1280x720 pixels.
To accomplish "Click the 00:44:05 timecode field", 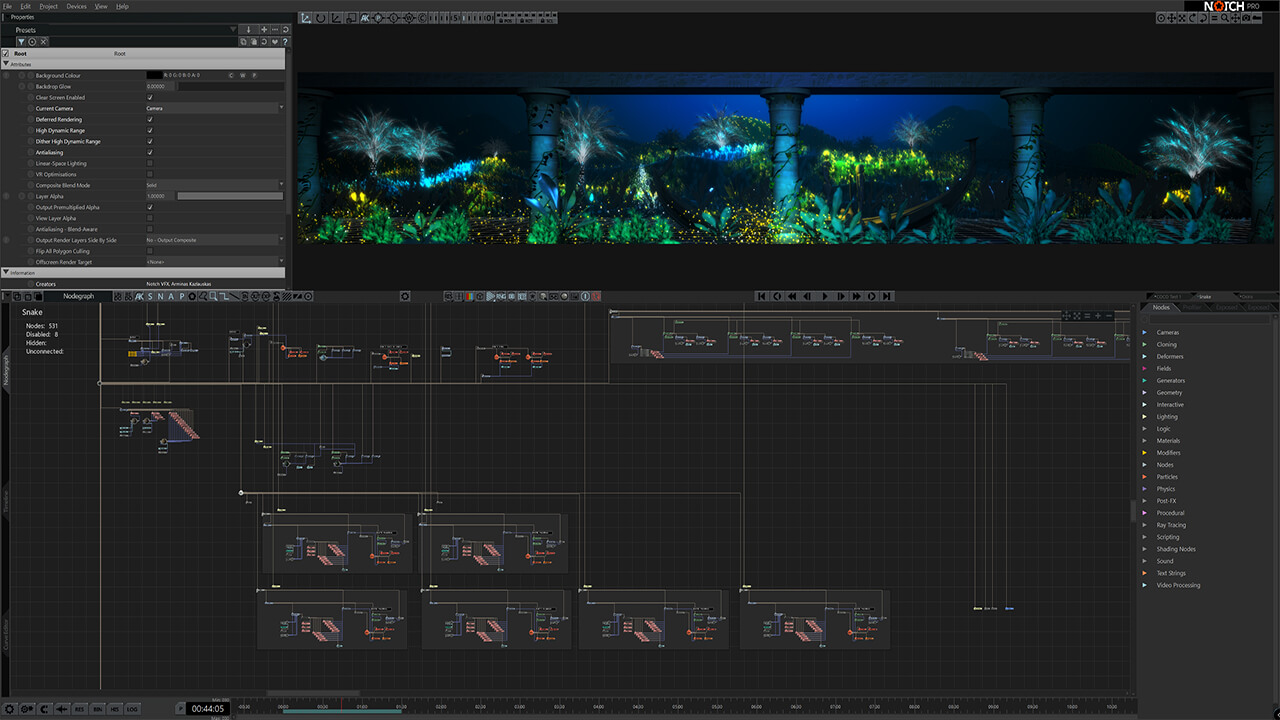I will click(208, 709).
